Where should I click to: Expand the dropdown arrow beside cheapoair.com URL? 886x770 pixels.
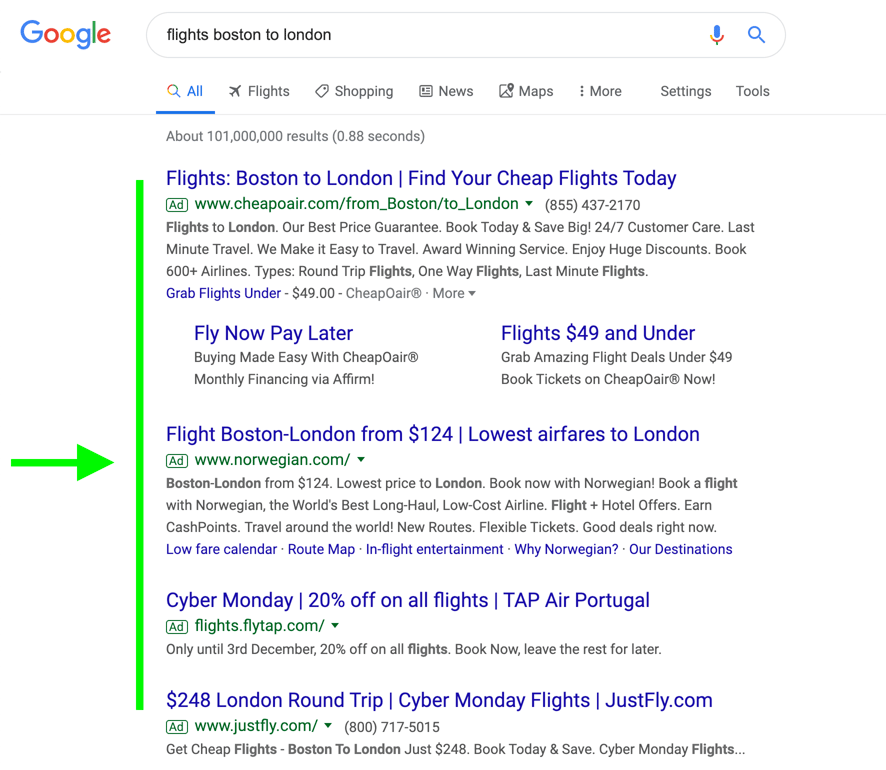point(530,204)
